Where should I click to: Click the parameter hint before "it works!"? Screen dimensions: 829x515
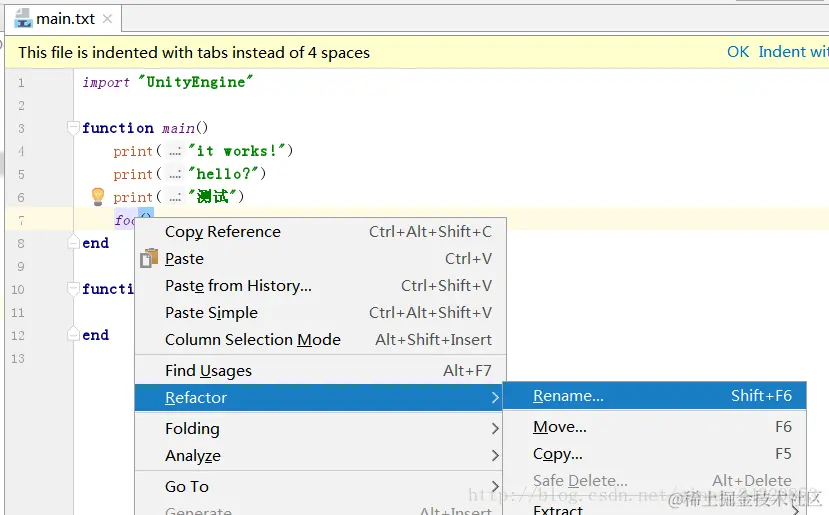(x=175, y=151)
